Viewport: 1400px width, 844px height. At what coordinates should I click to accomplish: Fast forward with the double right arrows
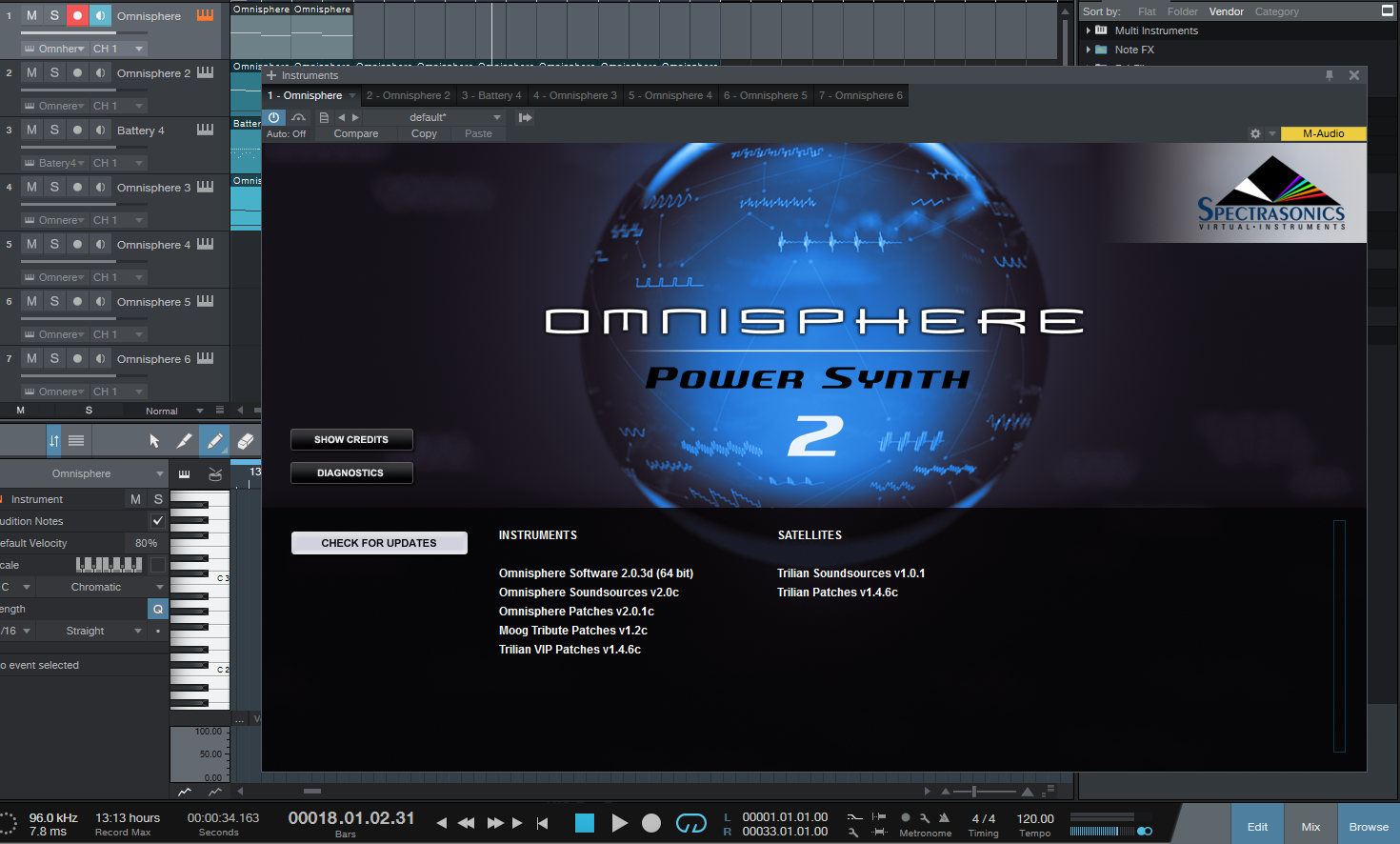[x=495, y=823]
